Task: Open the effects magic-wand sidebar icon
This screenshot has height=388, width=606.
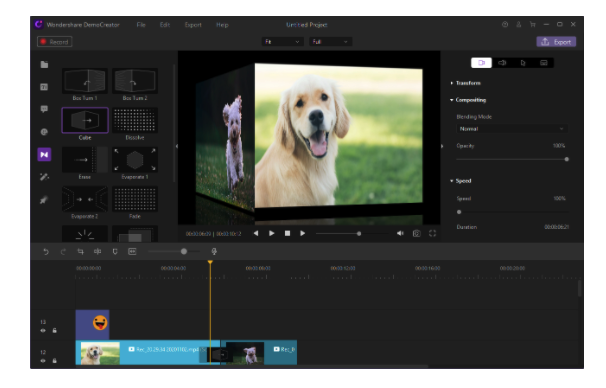Action: 44,177
